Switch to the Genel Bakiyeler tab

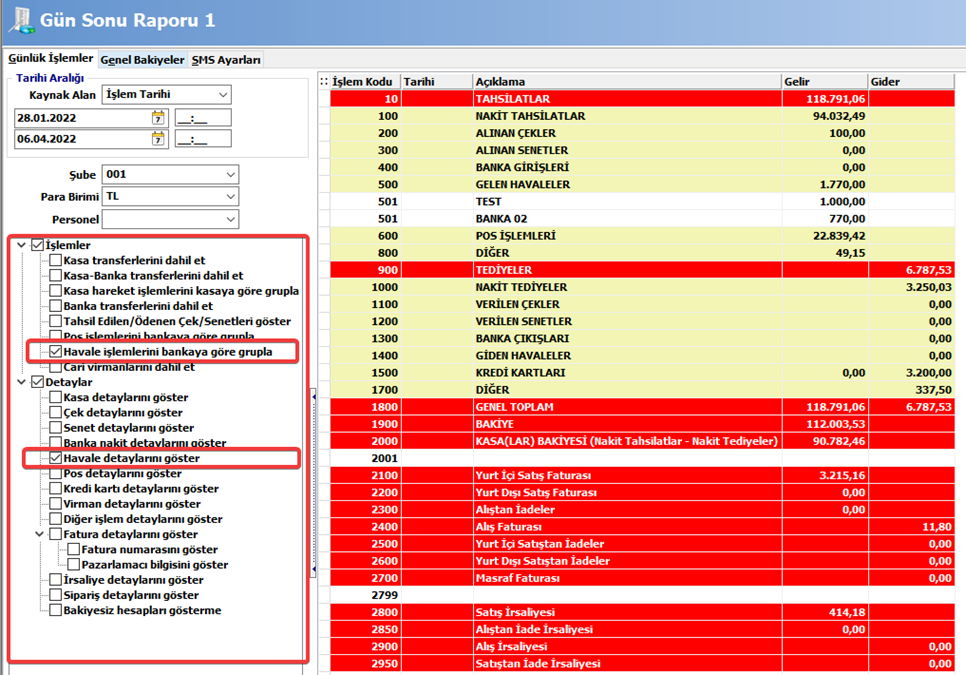pyautogui.click(x=142, y=60)
